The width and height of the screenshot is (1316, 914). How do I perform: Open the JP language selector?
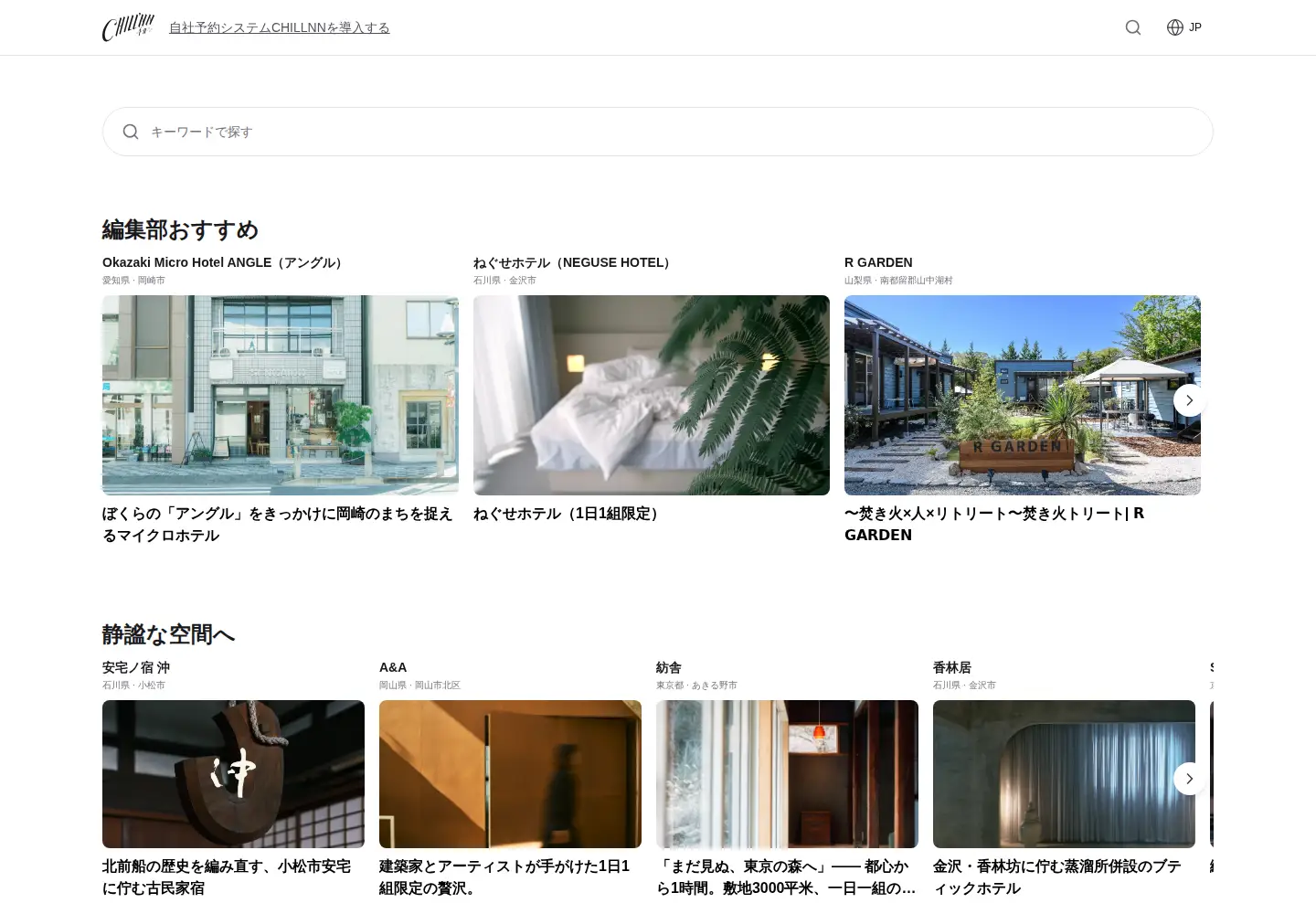1195,27
